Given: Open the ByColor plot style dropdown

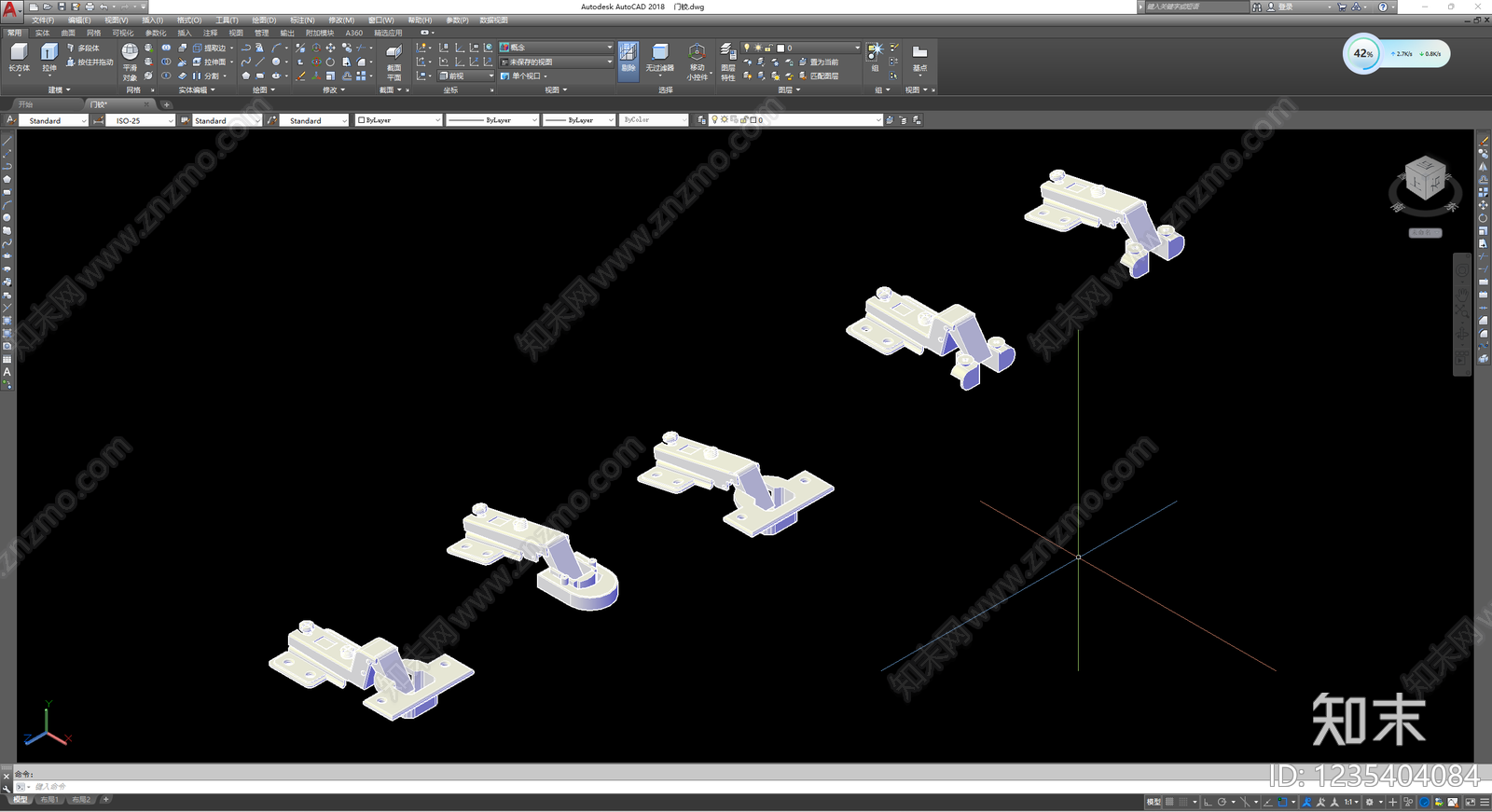Looking at the screenshot, I should click(654, 120).
